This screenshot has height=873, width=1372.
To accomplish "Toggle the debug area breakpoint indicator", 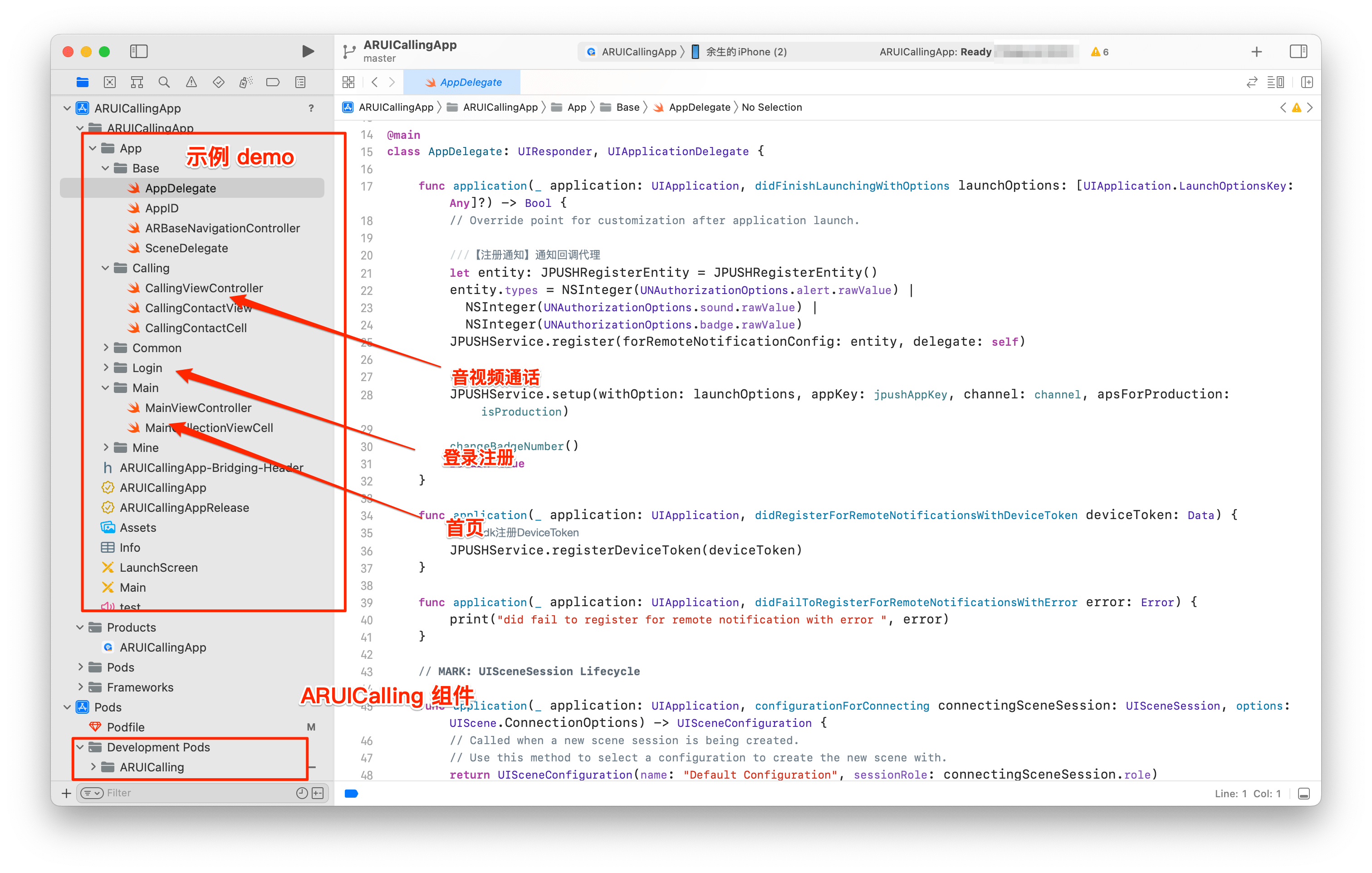I will (x=352, y=793).
